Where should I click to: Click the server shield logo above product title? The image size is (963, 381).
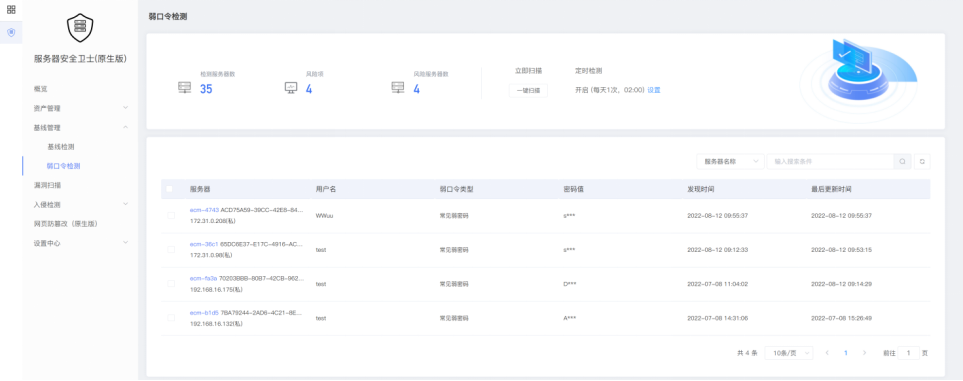[x=80, y=28]
